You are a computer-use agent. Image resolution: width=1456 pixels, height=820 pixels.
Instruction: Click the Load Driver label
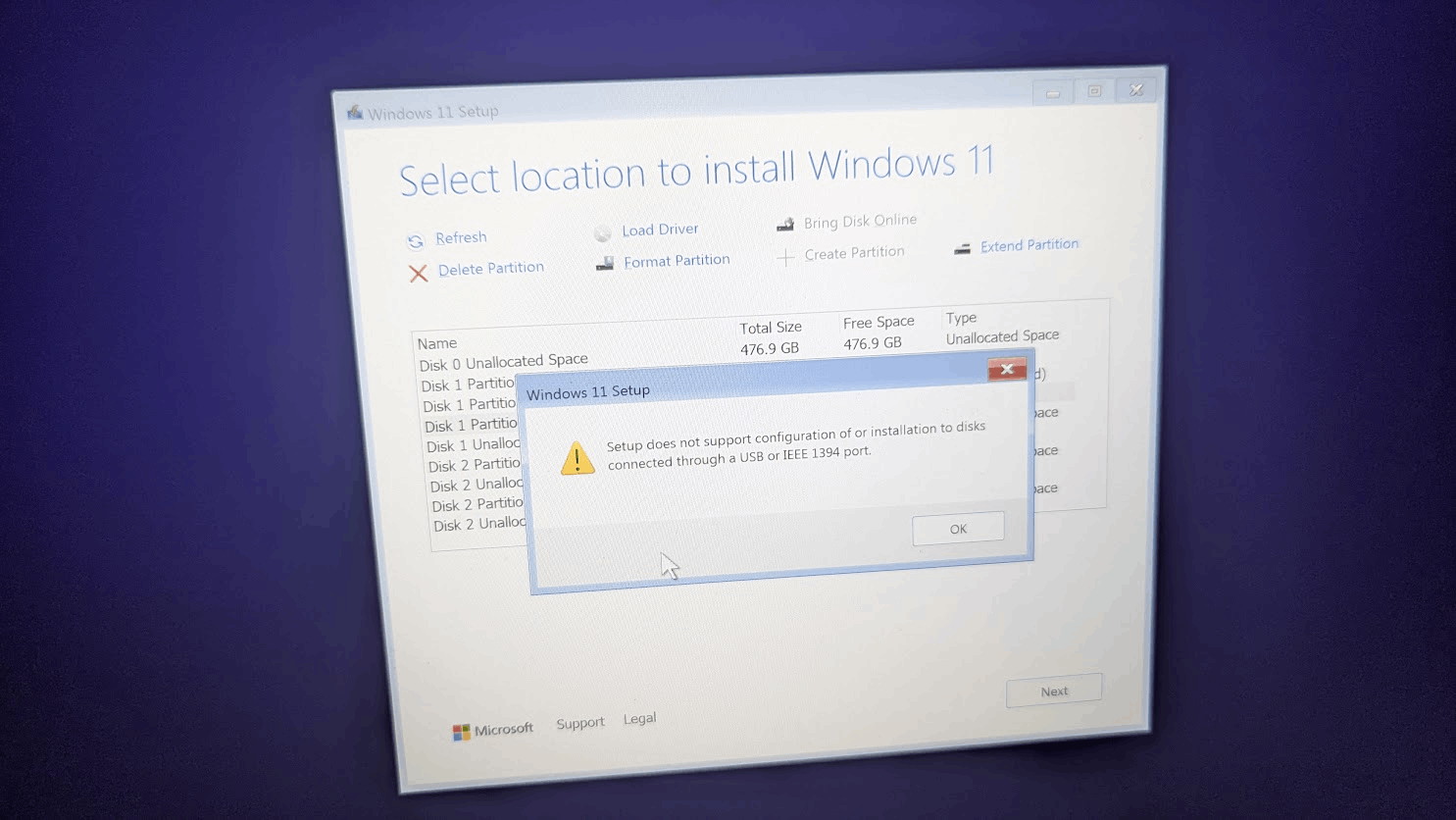pyautogui.click(x=660, y=230)
